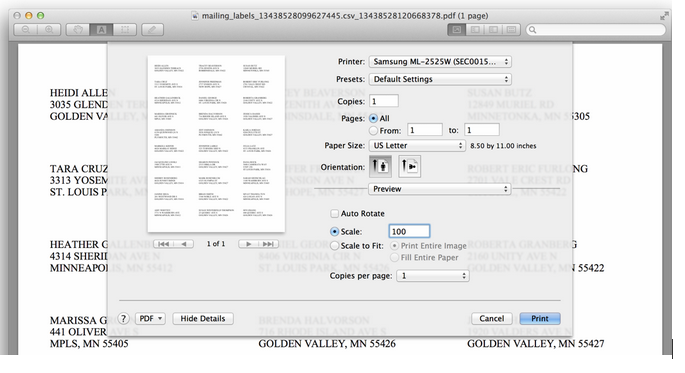Go to next preview page
This screenshot has width=685, height=373.
pos(249,244)
